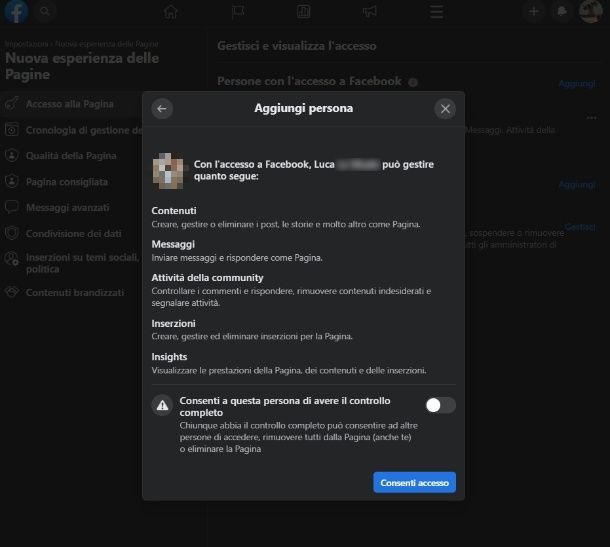Screen dimensions: 610x547
Task: Click the Pagina consigliata sidebar icon
Action: [12, 181]
